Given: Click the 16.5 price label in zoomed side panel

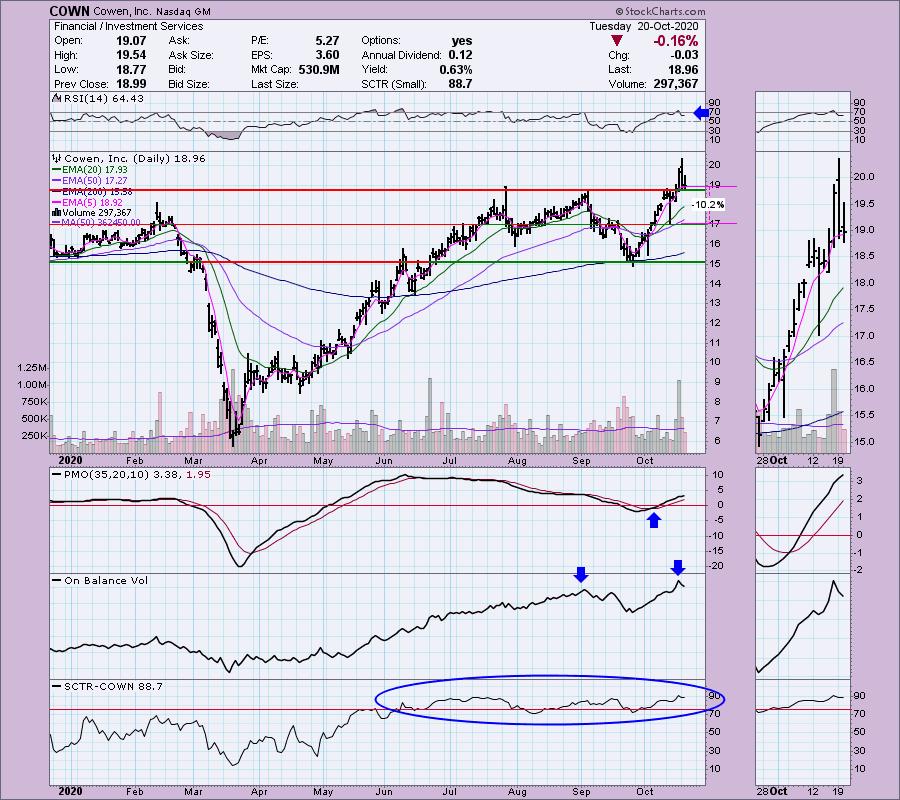Looking at the screenshot, I should 864,362.
